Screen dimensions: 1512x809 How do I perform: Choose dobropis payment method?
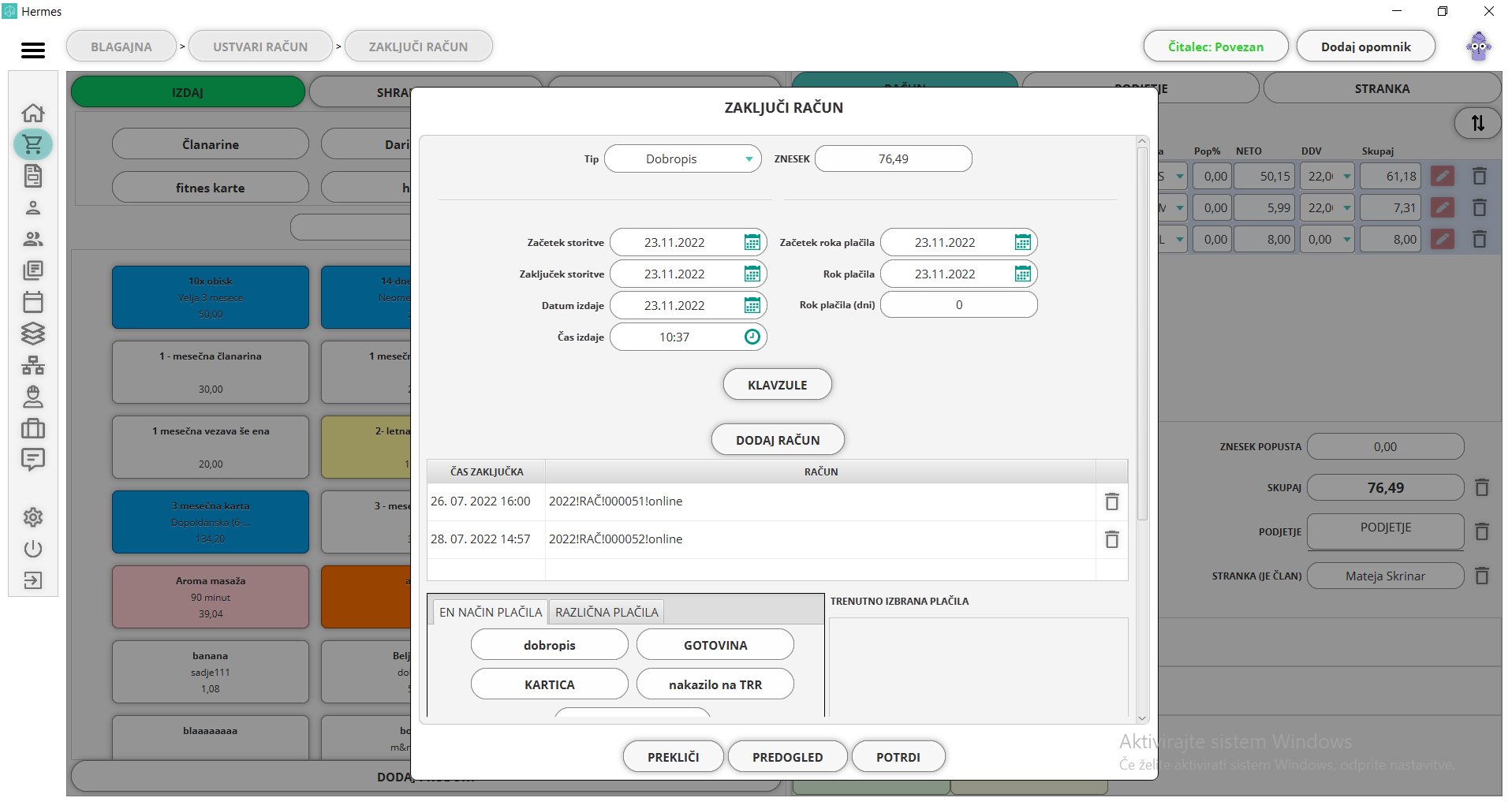click(550, 645)
